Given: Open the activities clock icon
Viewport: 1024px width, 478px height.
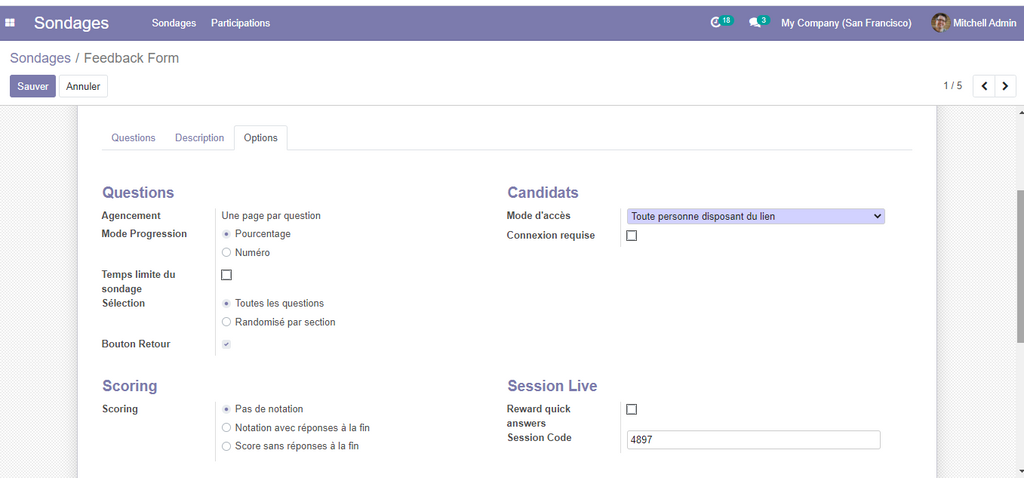Looking at the screenshot, I should [x=715, y=22].
